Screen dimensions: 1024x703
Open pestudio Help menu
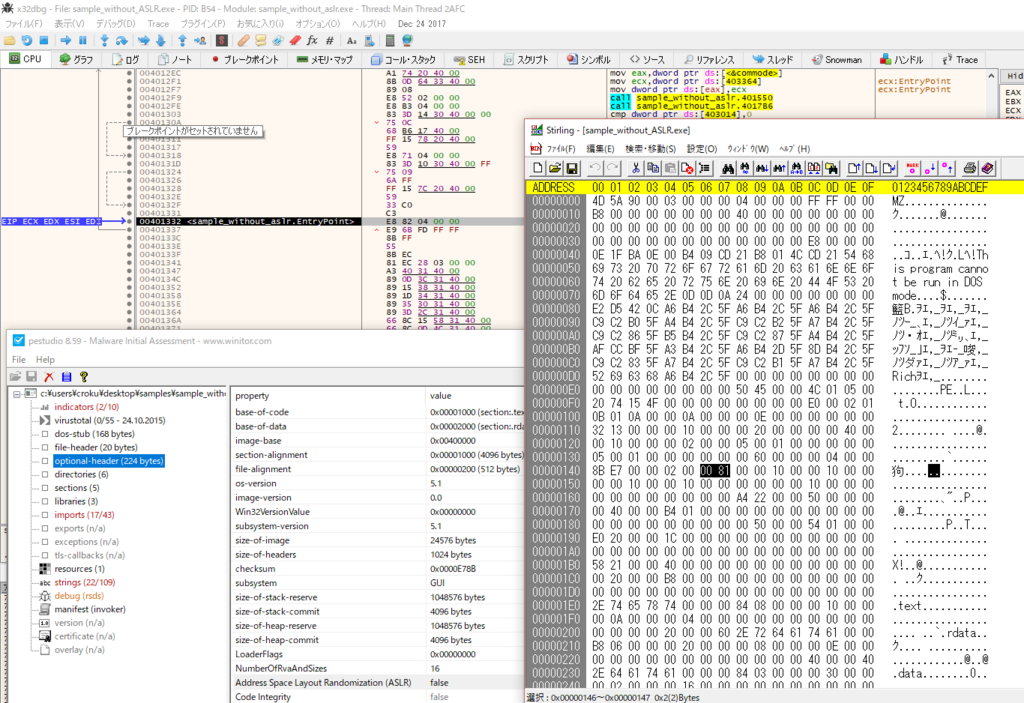45,359
